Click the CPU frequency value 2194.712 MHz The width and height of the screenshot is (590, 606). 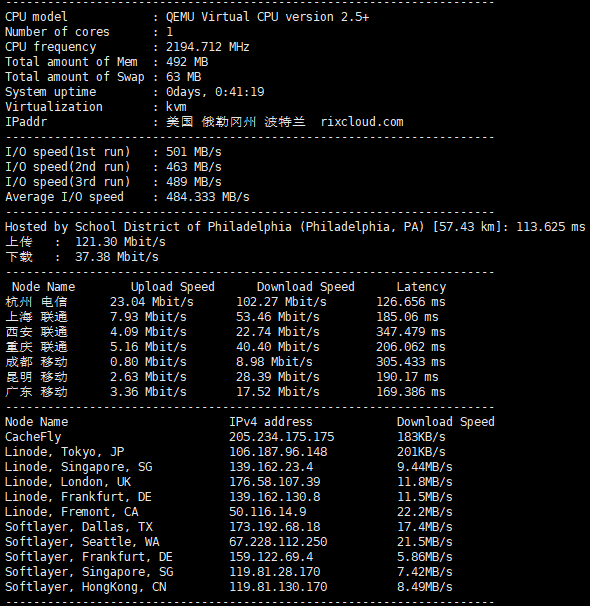tap(208, 47)
